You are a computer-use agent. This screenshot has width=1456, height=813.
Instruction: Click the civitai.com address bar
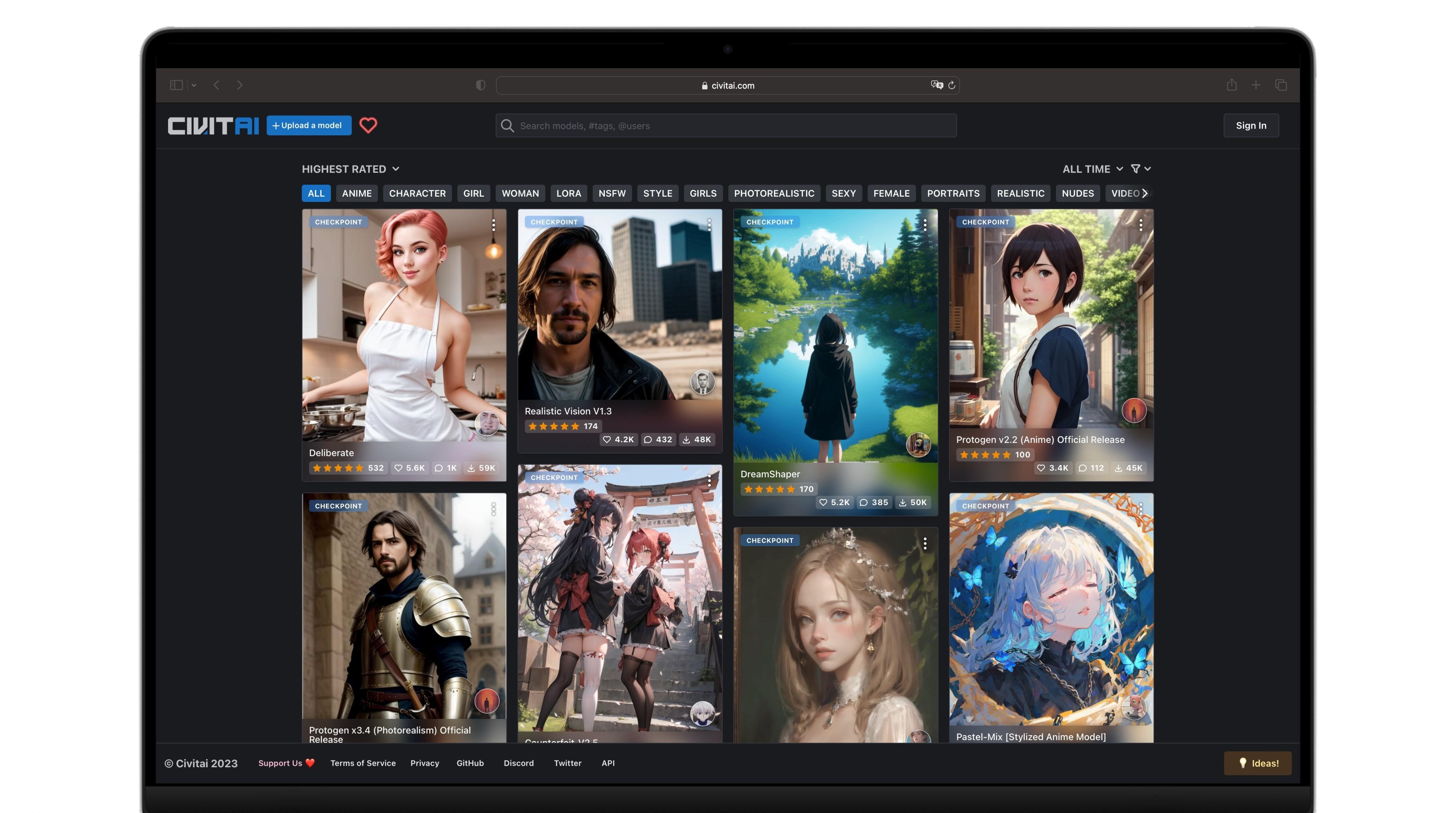pyautogui.click(x=727, y=85)
